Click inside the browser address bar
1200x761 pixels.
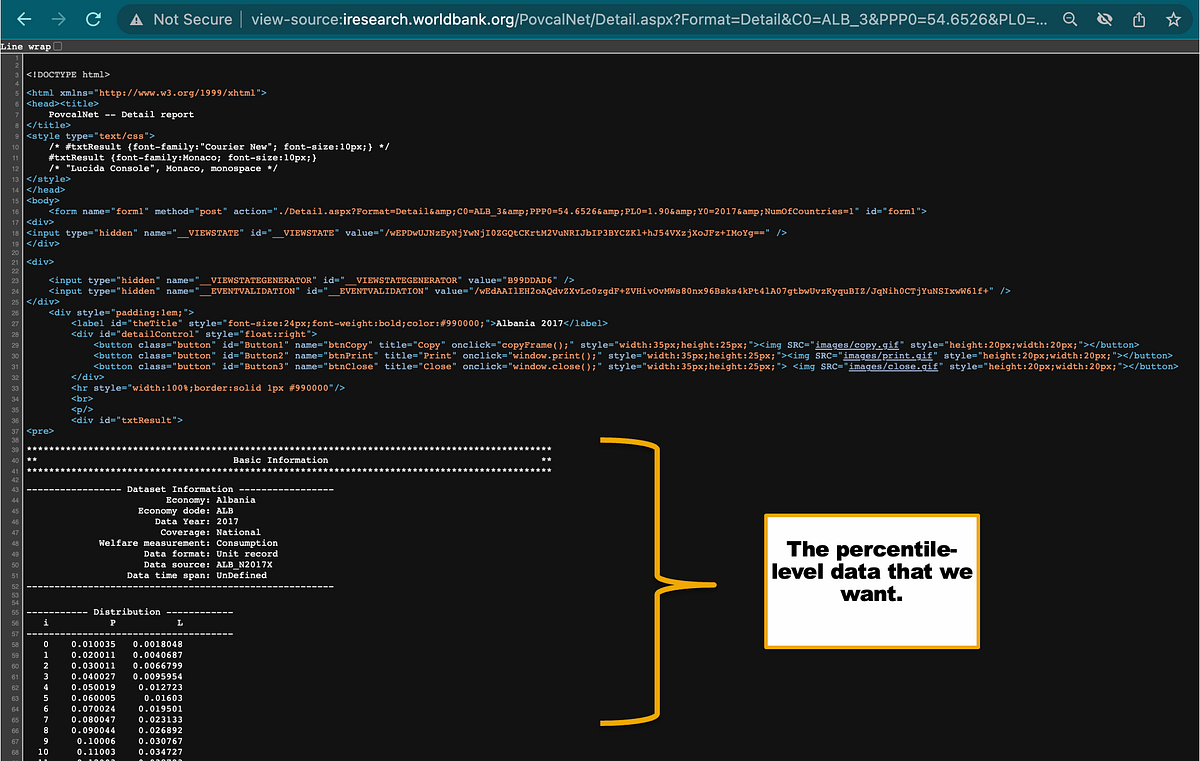tap(600, 18)
